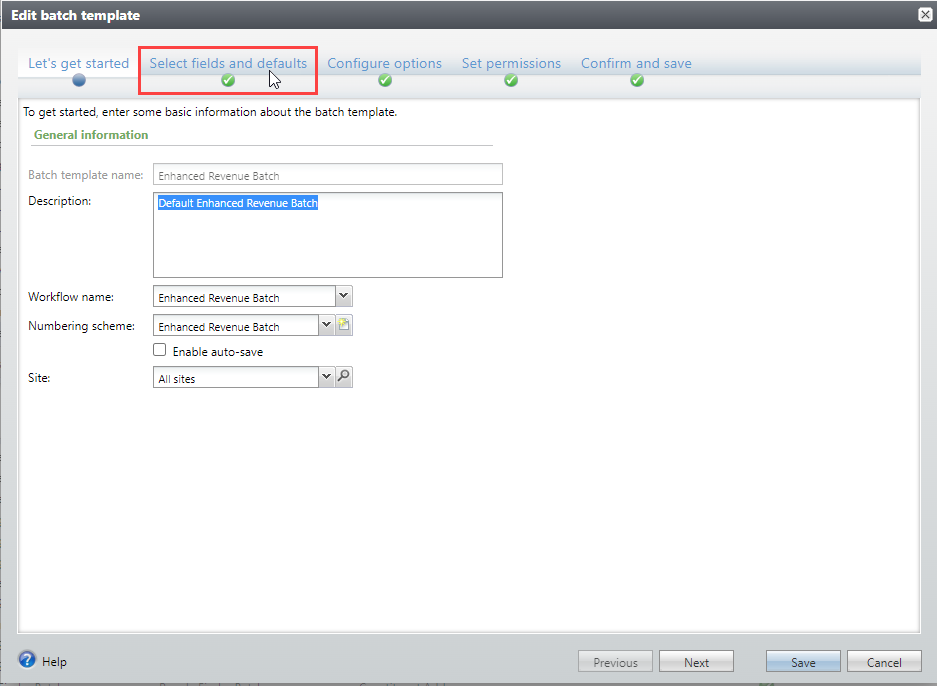The height and width of the screenshot is (686, 937).
Task: Switch to Select fields and defaults tab
Action: pos(228,63)
